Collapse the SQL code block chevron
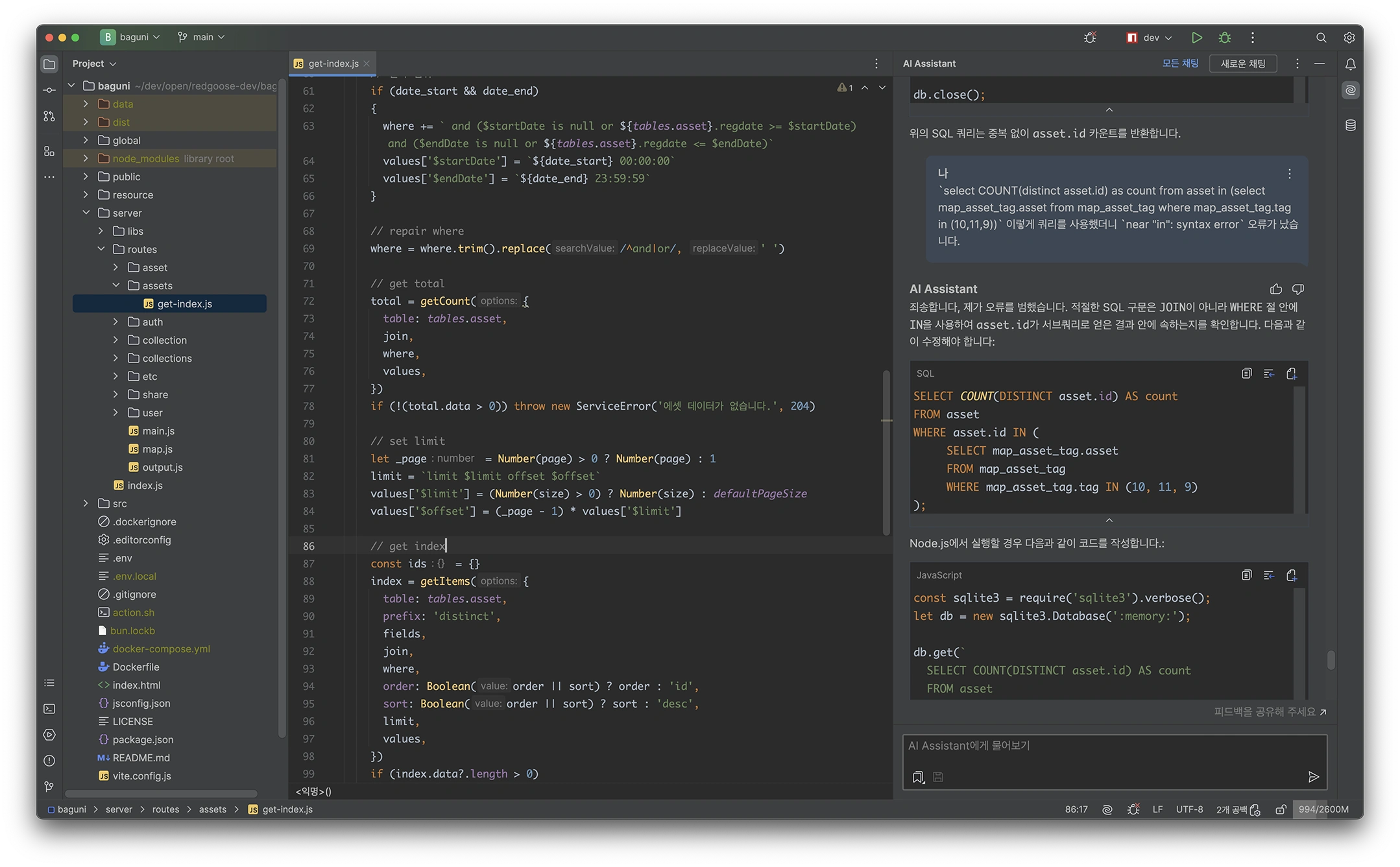This screenshot has width=1400, height=867. [x=1109, y=520]
